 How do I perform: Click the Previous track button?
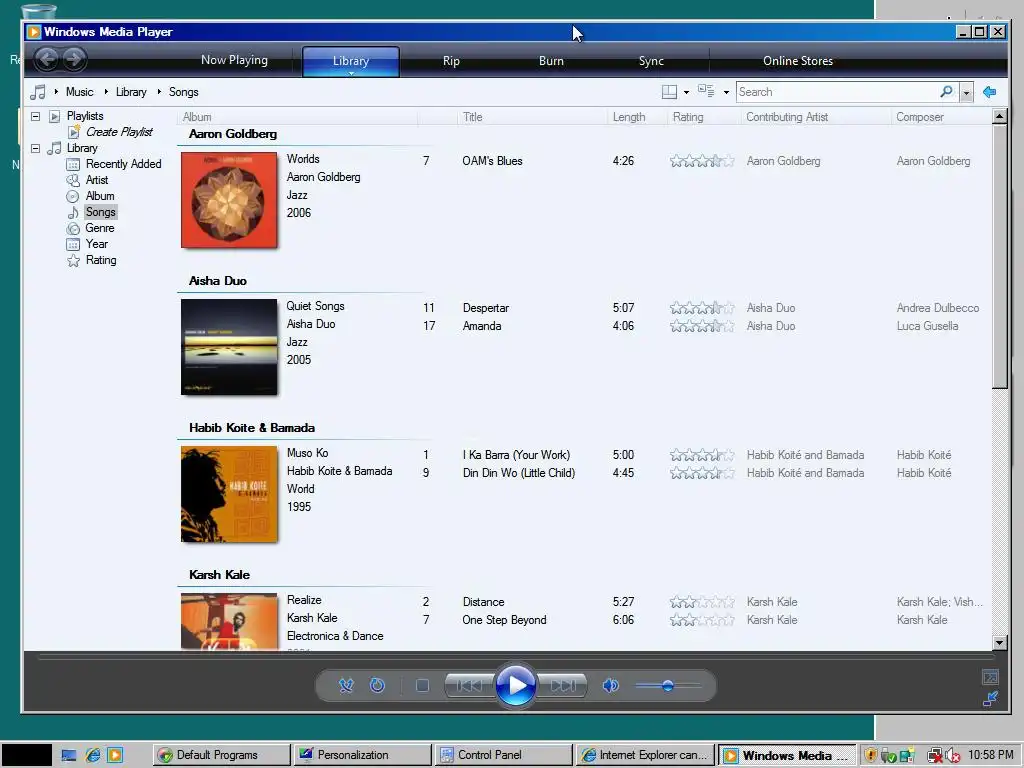469,686
